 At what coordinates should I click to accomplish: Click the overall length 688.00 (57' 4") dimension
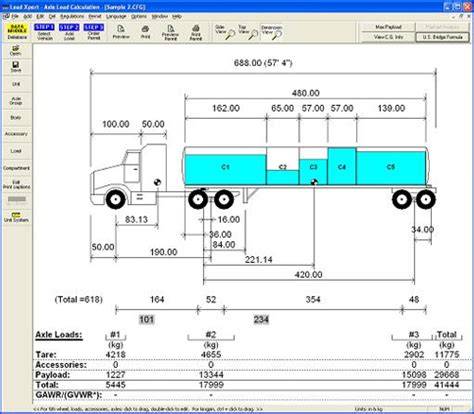click(263, 63)
